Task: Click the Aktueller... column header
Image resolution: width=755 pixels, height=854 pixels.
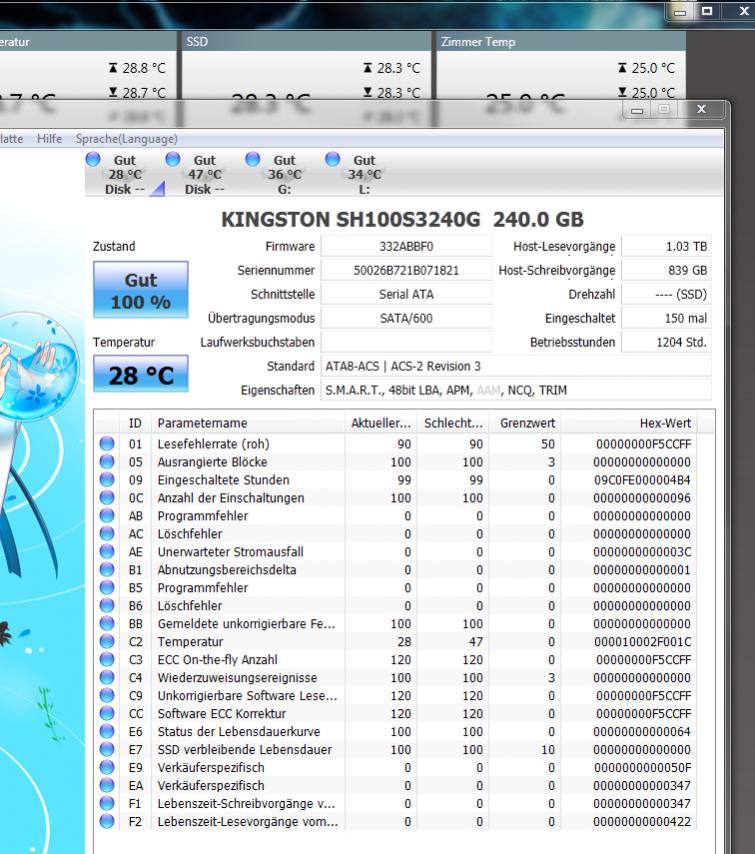Action: (381, 423)
